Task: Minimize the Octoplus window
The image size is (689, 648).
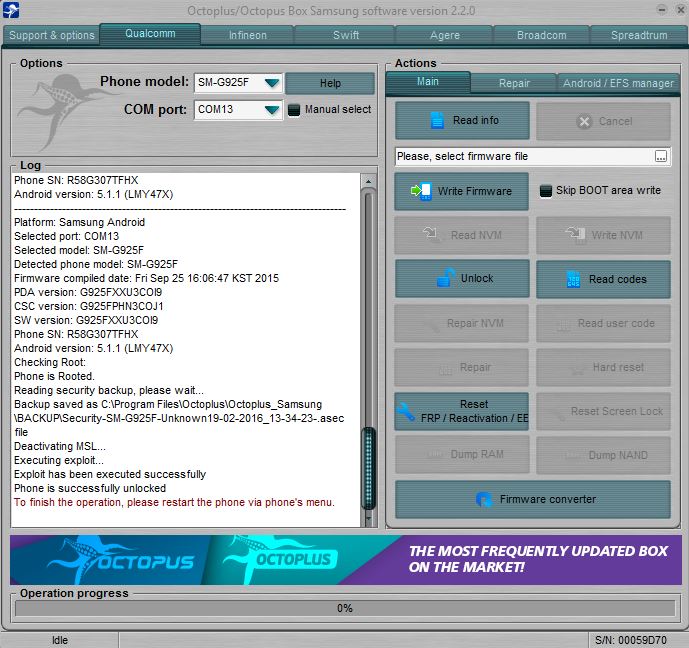Action: [x=662, y=10]
